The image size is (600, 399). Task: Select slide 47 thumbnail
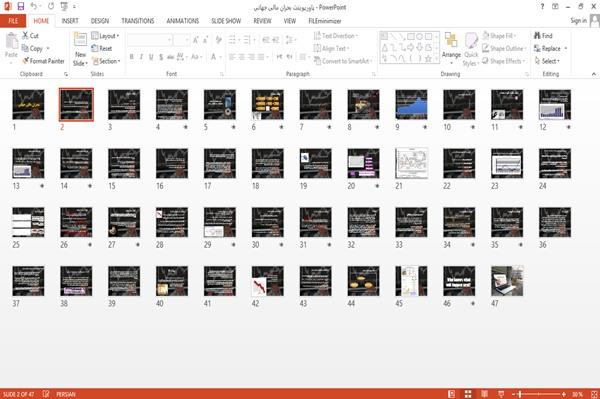507,281
